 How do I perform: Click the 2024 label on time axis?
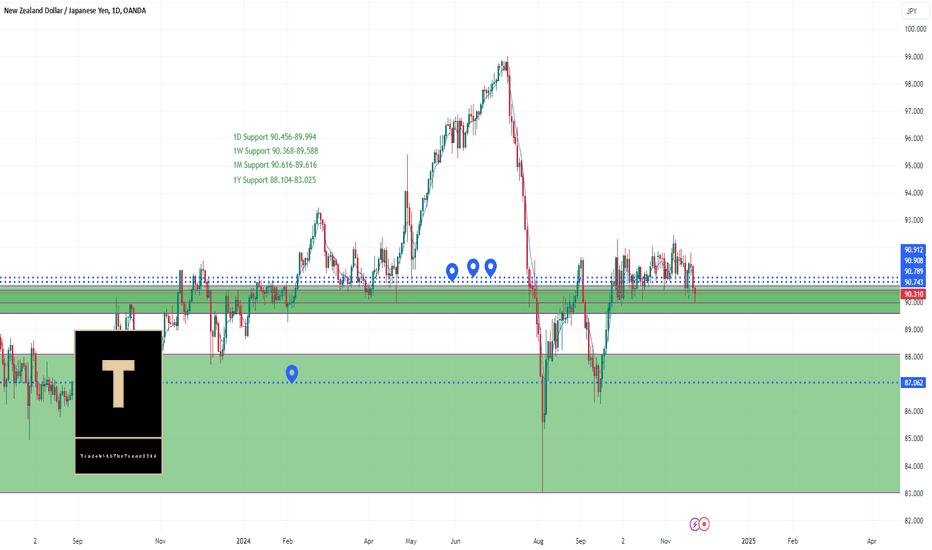tap(243, 541)
